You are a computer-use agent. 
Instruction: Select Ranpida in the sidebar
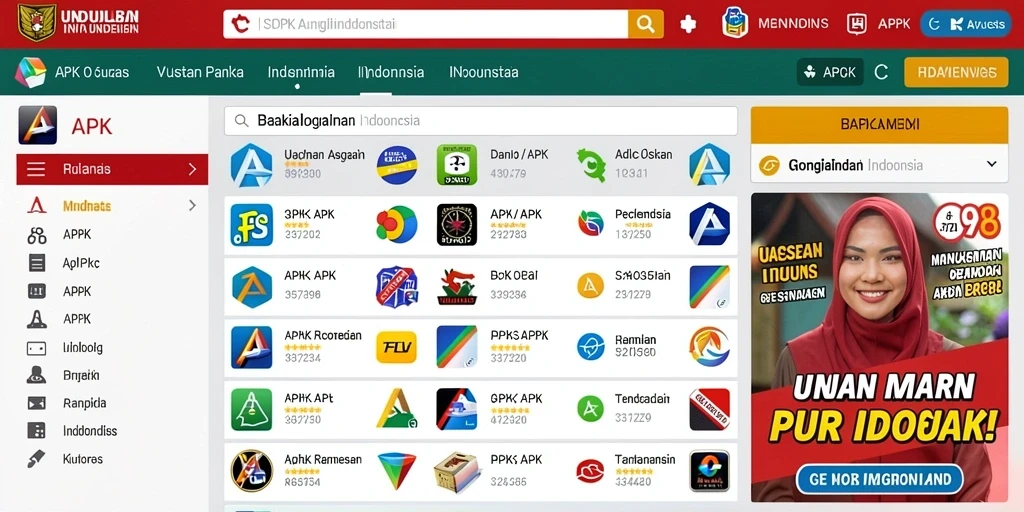tap(84, 403)
